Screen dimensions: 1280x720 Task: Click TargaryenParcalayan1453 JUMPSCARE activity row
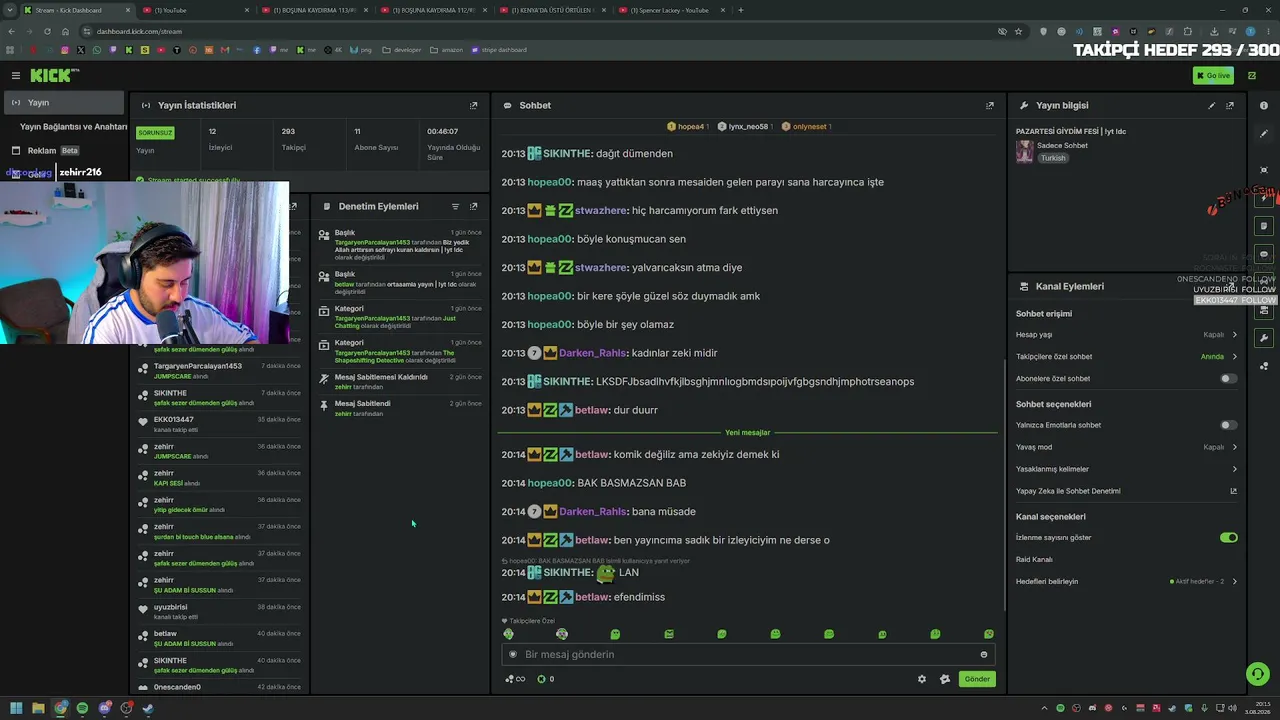[x=220, y=370]
